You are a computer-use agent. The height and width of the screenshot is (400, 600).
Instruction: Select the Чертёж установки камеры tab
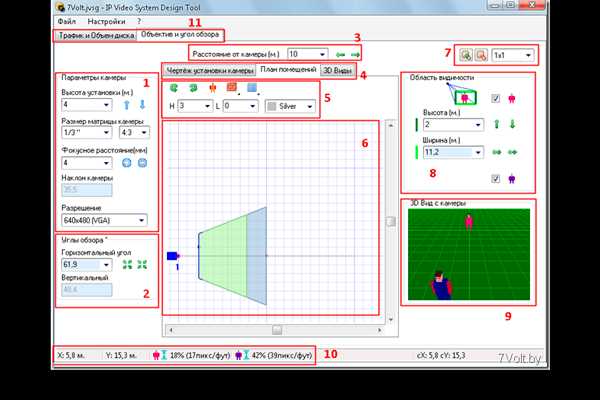(208, 70)
